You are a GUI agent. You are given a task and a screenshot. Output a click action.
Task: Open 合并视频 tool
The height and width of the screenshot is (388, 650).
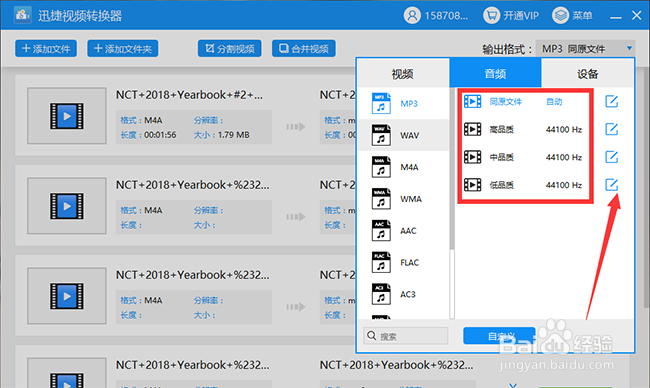tap(304, 48)
